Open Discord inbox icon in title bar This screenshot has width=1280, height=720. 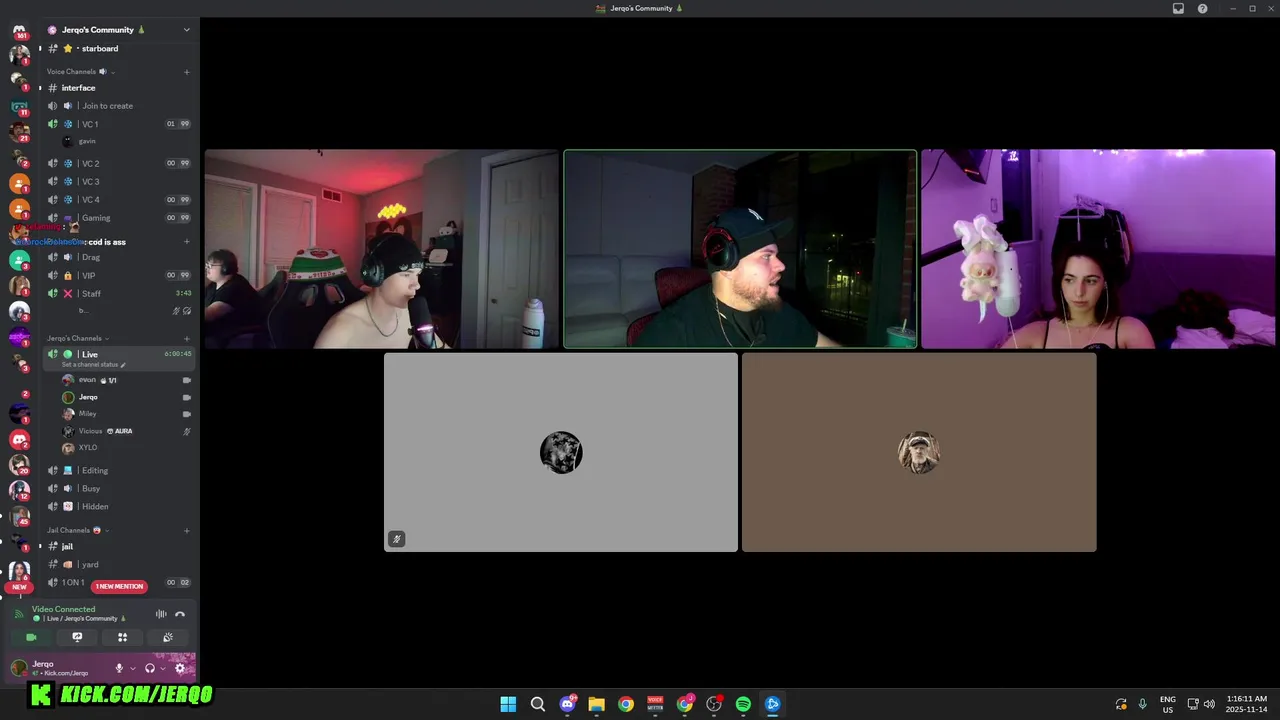pyautogui.click(x=1178, y=8)
